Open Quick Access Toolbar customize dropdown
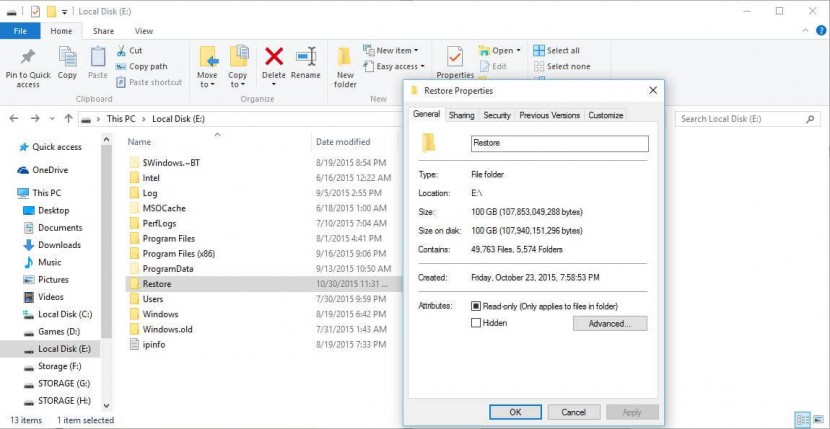 click(x=65, y=11)
